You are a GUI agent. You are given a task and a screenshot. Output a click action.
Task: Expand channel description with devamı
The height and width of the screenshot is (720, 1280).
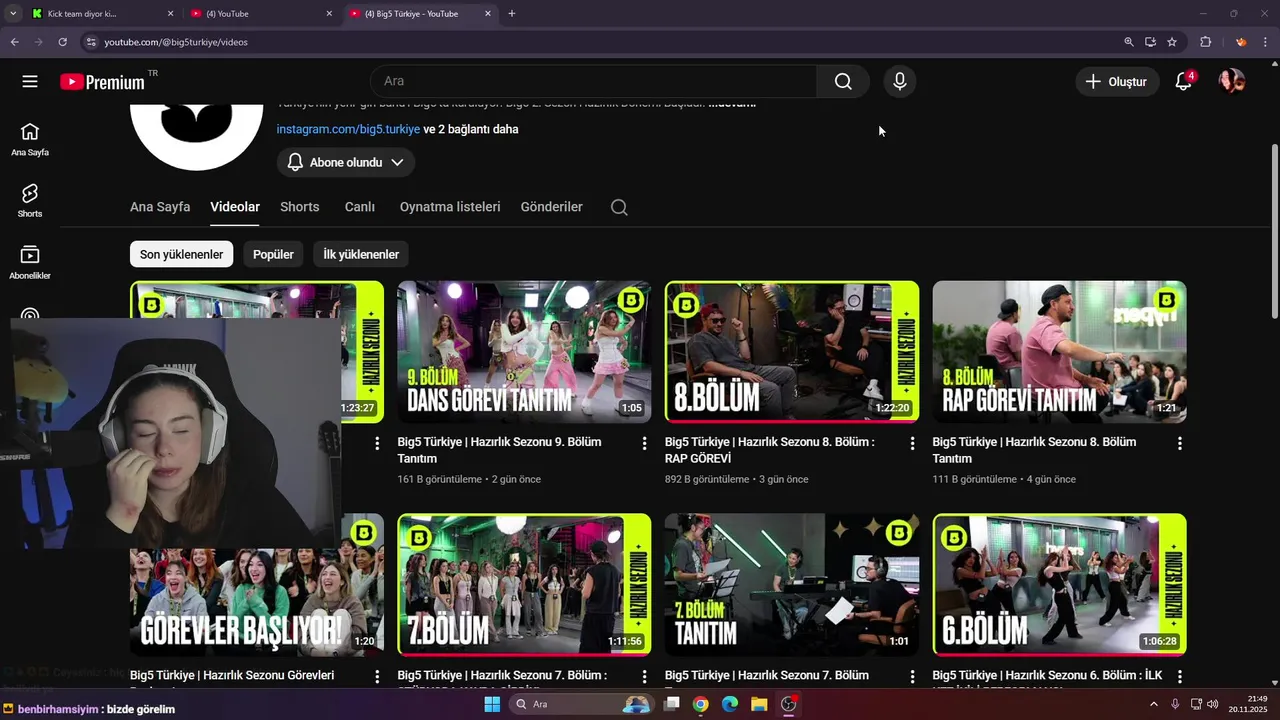pyautogui.click(x=732, y=103)
